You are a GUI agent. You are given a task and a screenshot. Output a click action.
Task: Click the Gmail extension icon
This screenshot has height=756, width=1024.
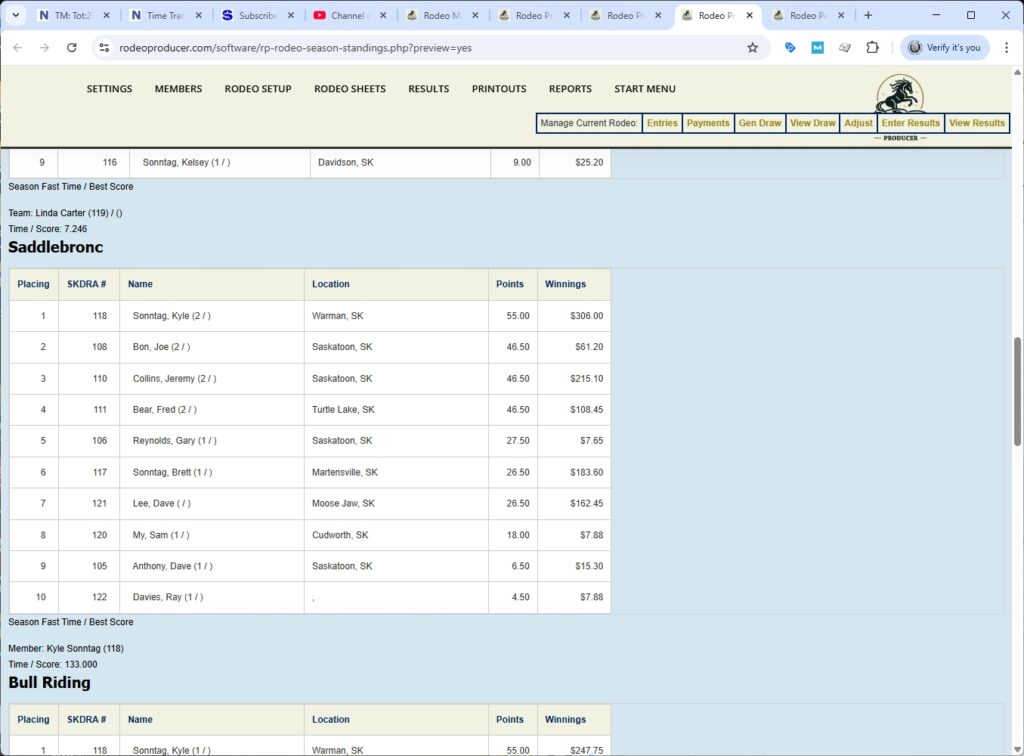(x=816, y=47)
